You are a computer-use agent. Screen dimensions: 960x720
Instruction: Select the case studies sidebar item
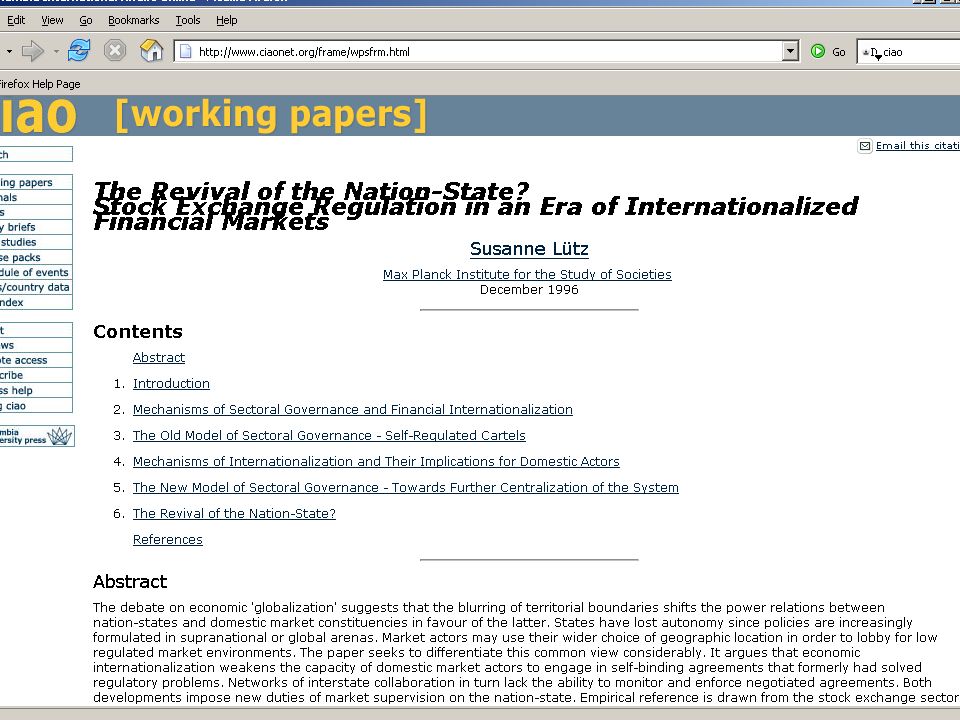tap(36, 242)
